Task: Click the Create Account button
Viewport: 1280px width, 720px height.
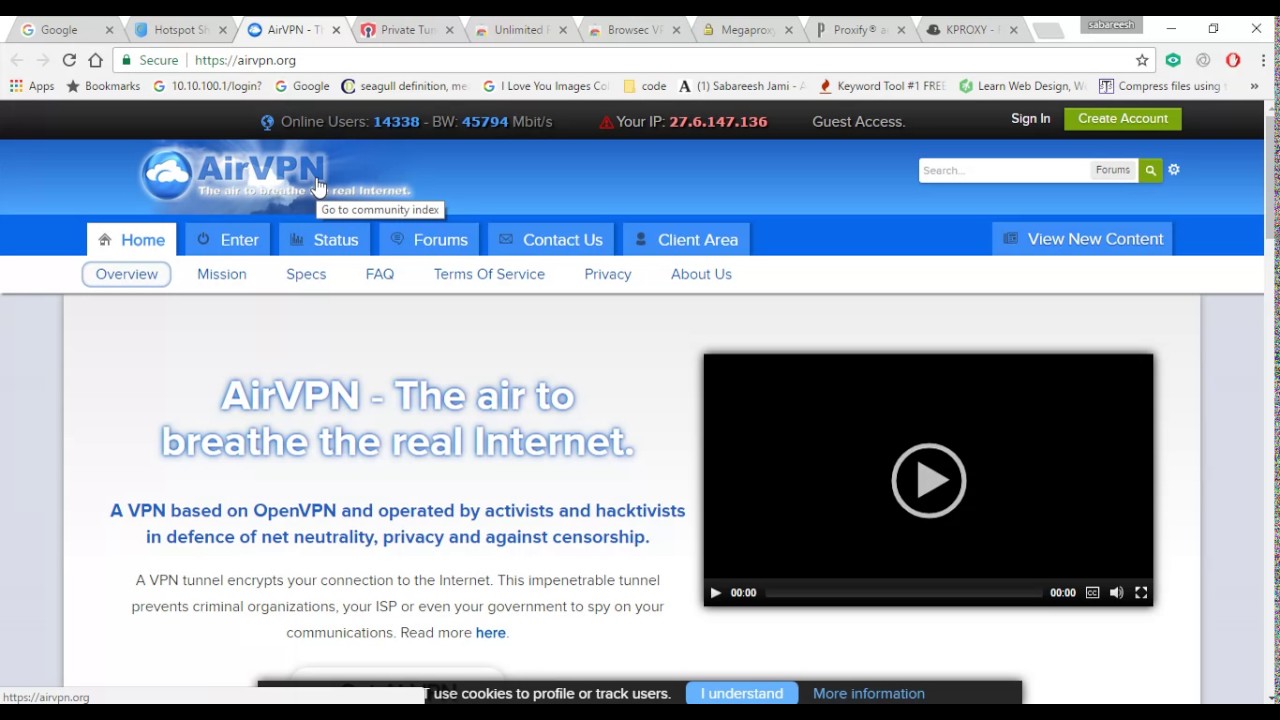Action: pyautogui.click(x=1123, y=118)
